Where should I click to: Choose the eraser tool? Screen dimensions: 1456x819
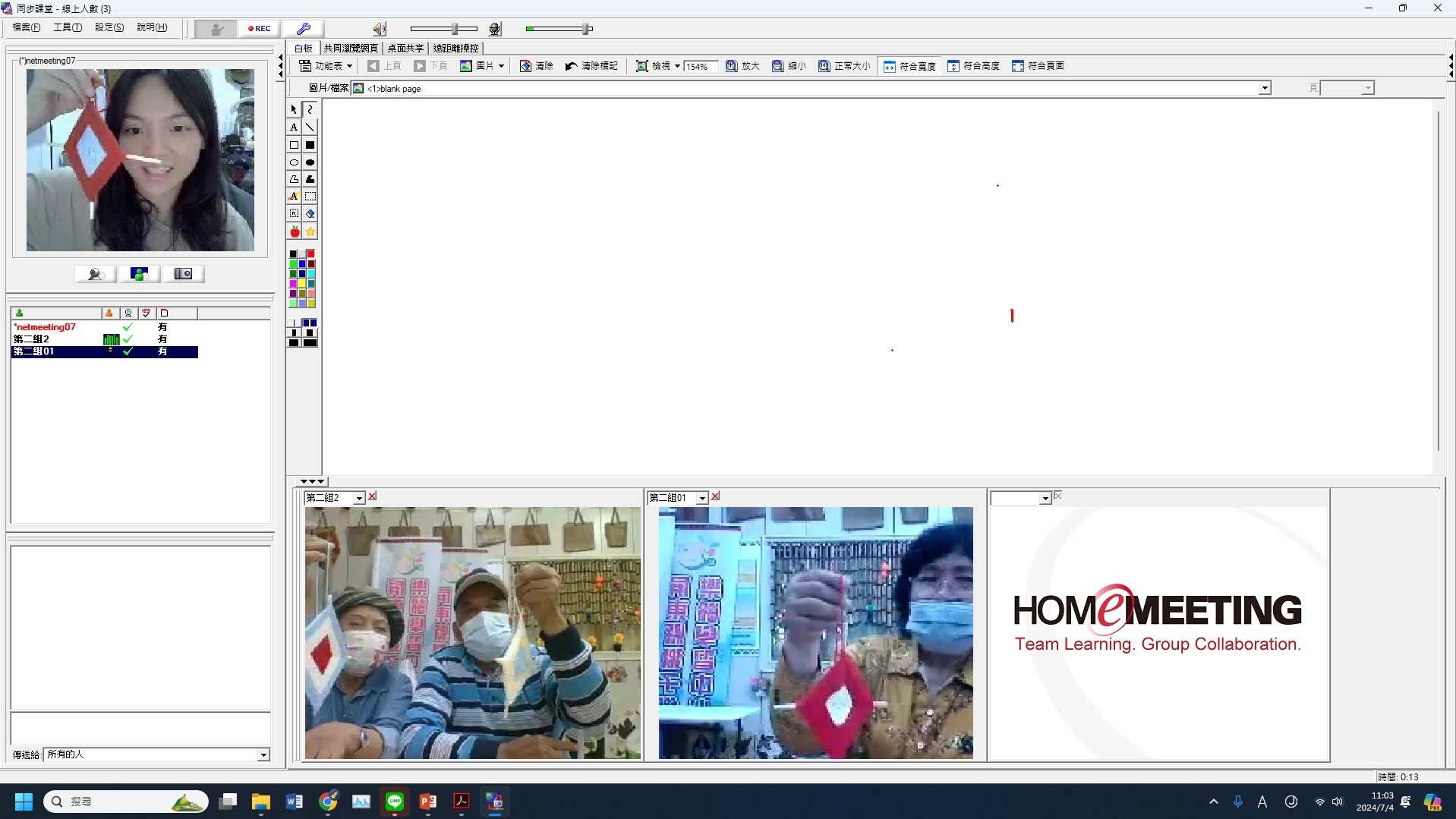310,214
